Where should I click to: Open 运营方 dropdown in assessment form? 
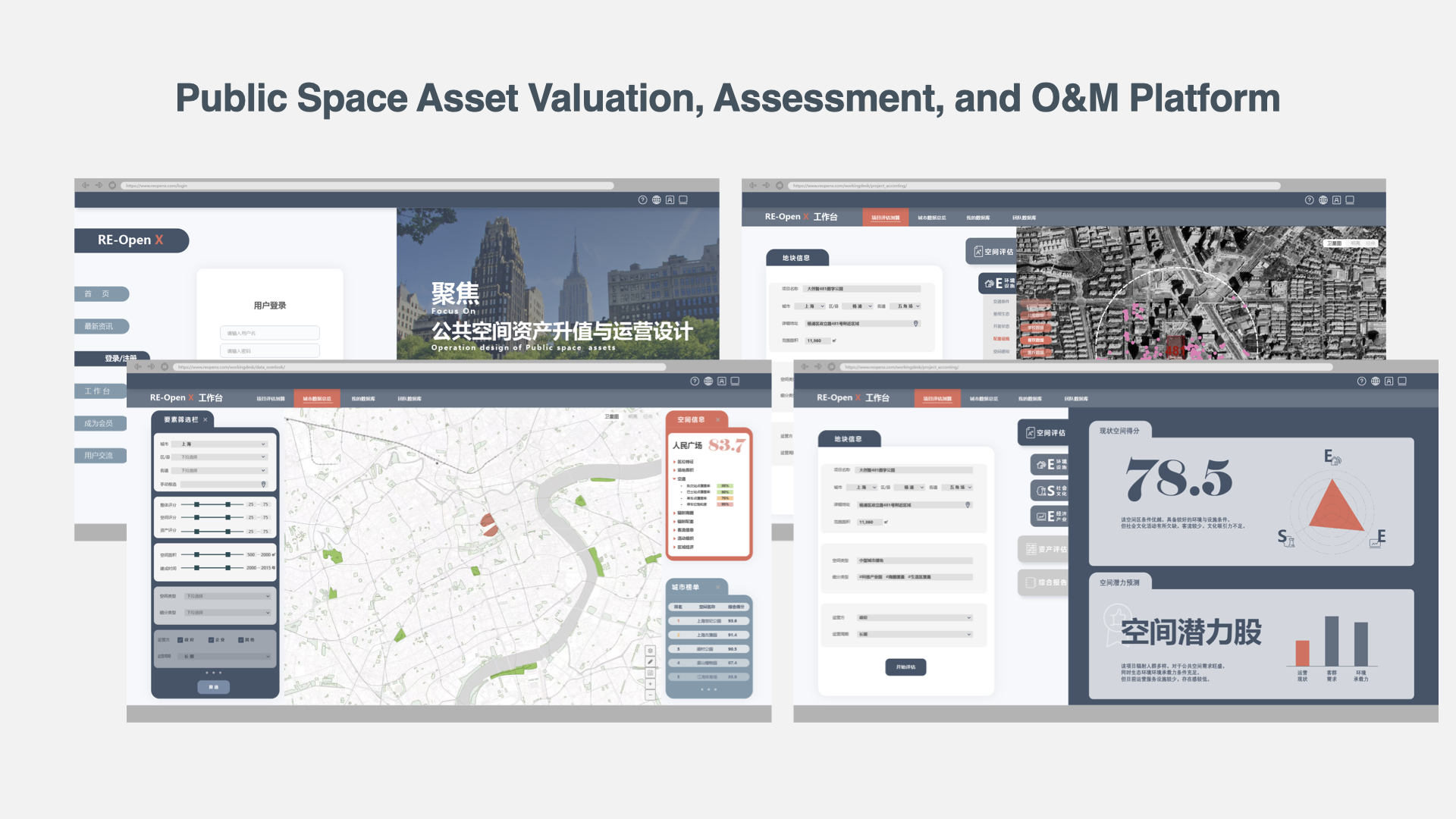[914, 618]
